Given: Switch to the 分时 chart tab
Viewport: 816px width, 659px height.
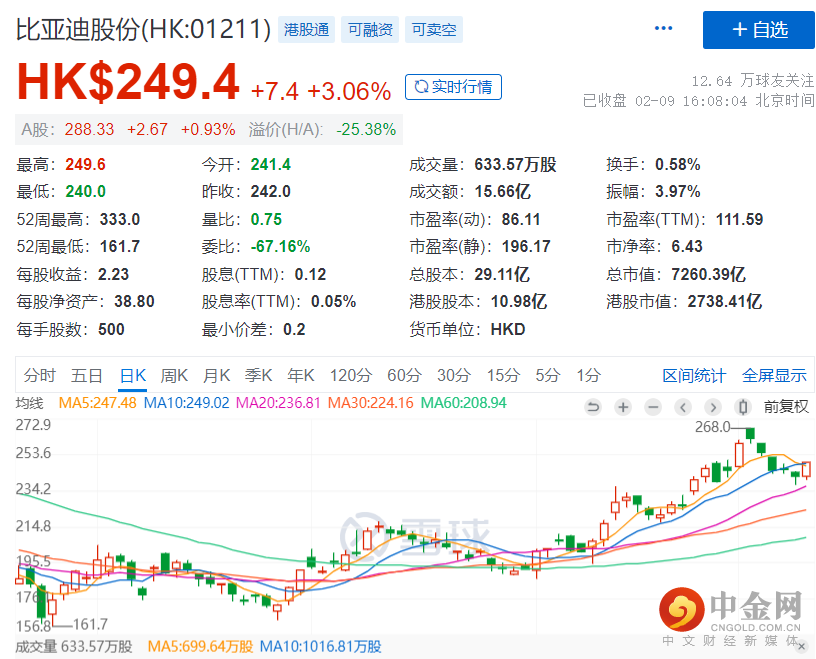Looking at the screenshot, I should tap(40, 376).
